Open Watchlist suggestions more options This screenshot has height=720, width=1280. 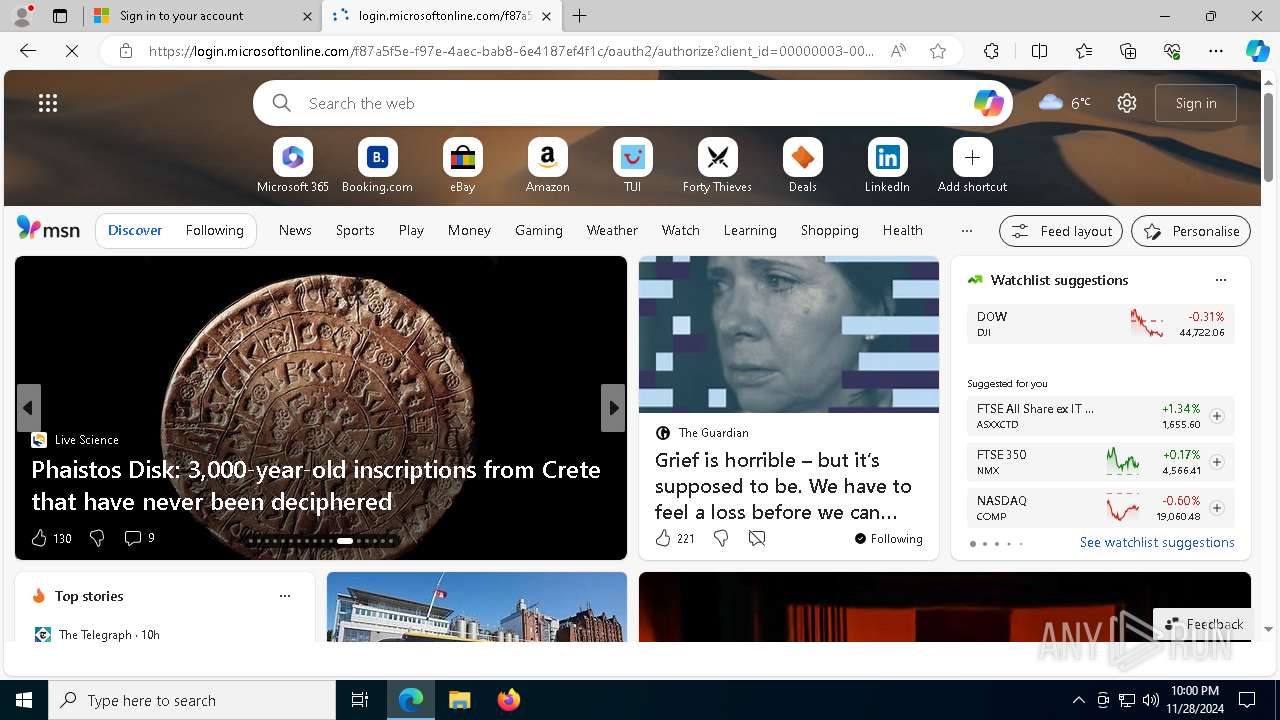coord(1220,280)
